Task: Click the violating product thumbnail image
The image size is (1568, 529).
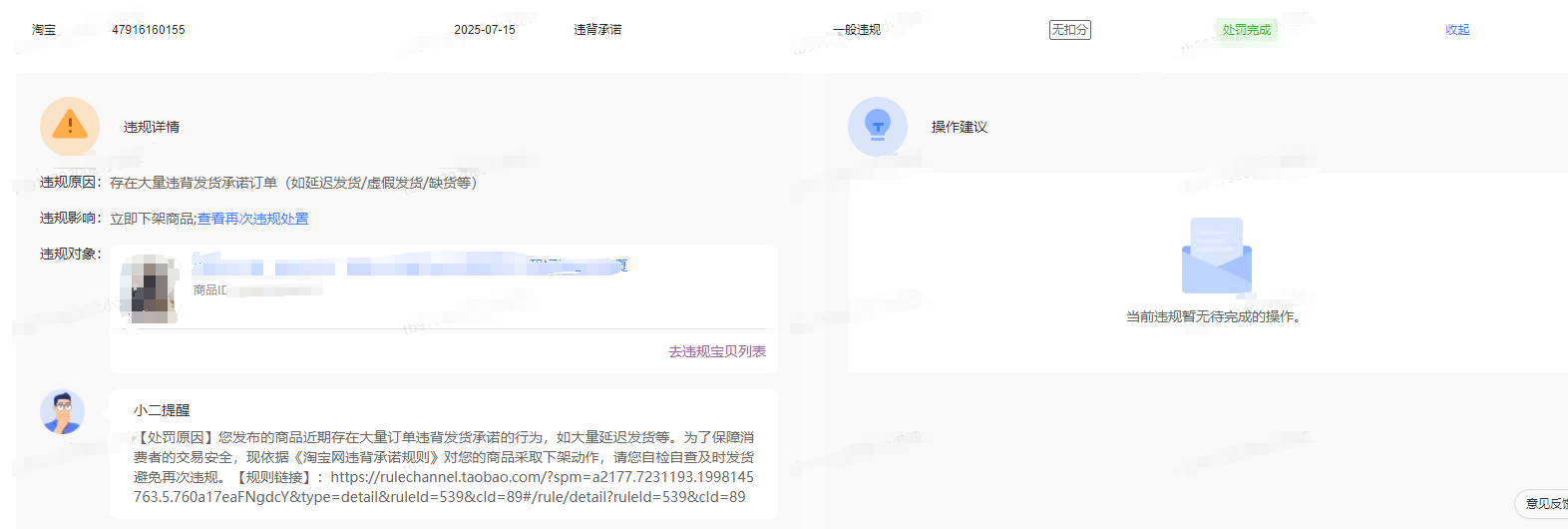Action: [x=149, y=288]
